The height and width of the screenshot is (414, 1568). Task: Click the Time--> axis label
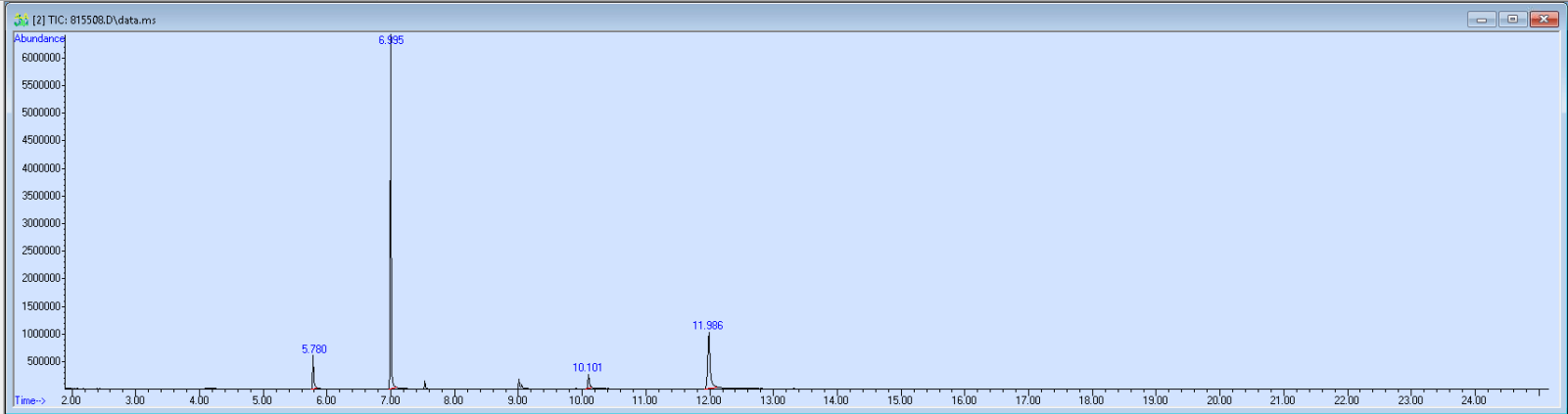30,400
